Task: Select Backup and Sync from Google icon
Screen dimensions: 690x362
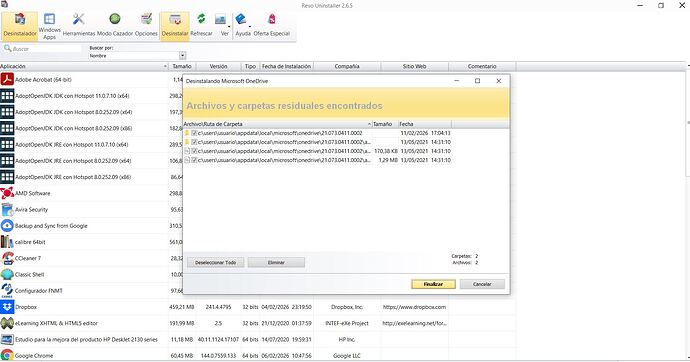Action: (x=7, y=226)
